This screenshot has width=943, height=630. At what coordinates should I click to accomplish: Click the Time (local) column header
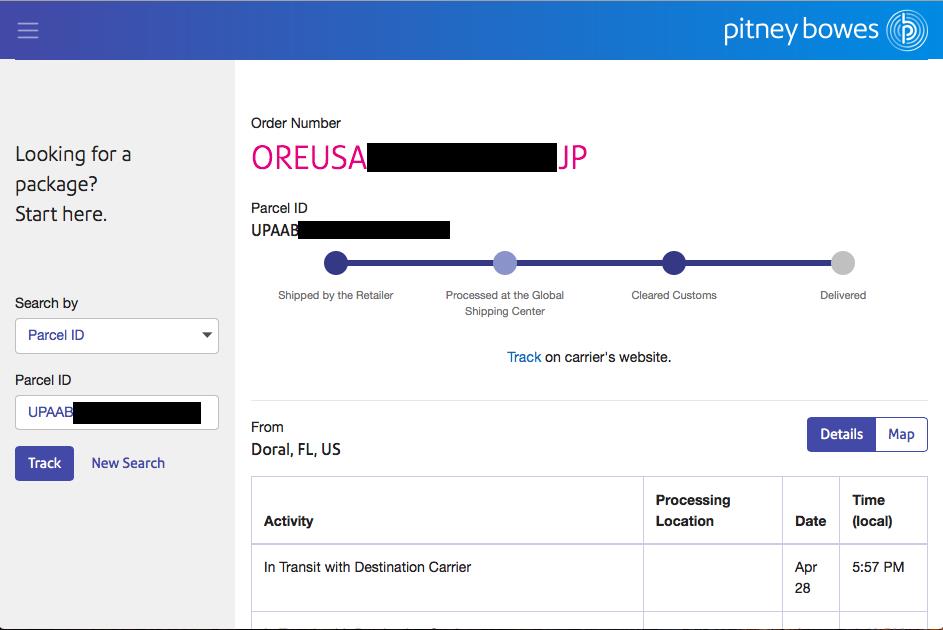click(x=872, y=510)
